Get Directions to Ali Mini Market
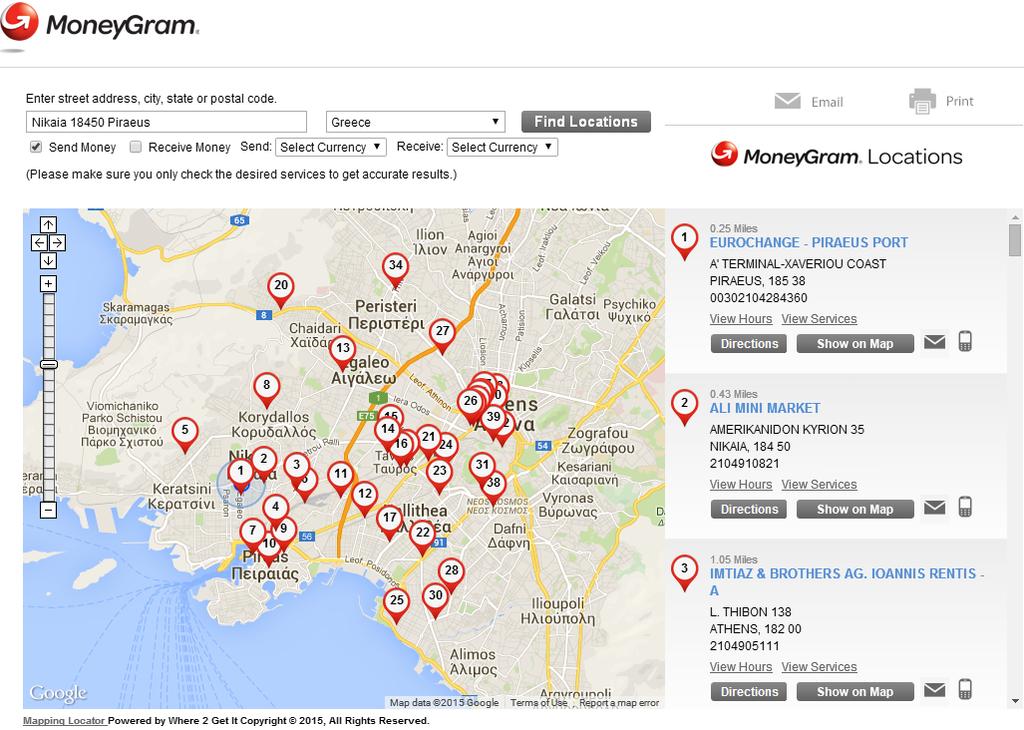Image resolution: width=1024 pixels, height=730 pixels. pyautogui.click(x=749, y=509)
